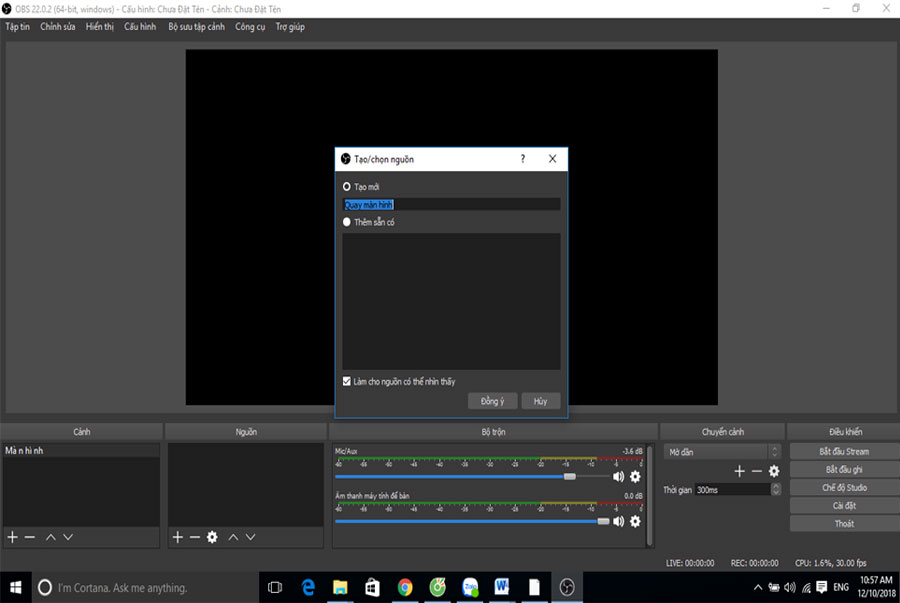Mute the Mic/Aux speaker icon
The width and height of the screenshot is (900, 603).
tap(618, 477)
